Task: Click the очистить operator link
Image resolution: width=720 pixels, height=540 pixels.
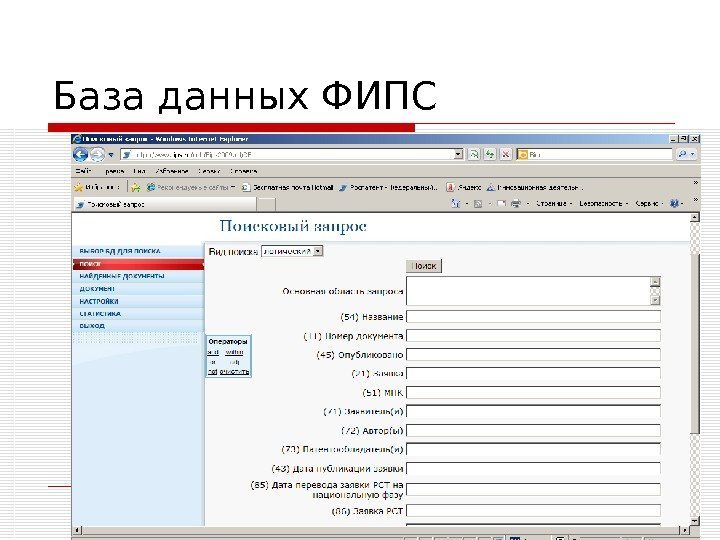Action: tap(234, 371)
